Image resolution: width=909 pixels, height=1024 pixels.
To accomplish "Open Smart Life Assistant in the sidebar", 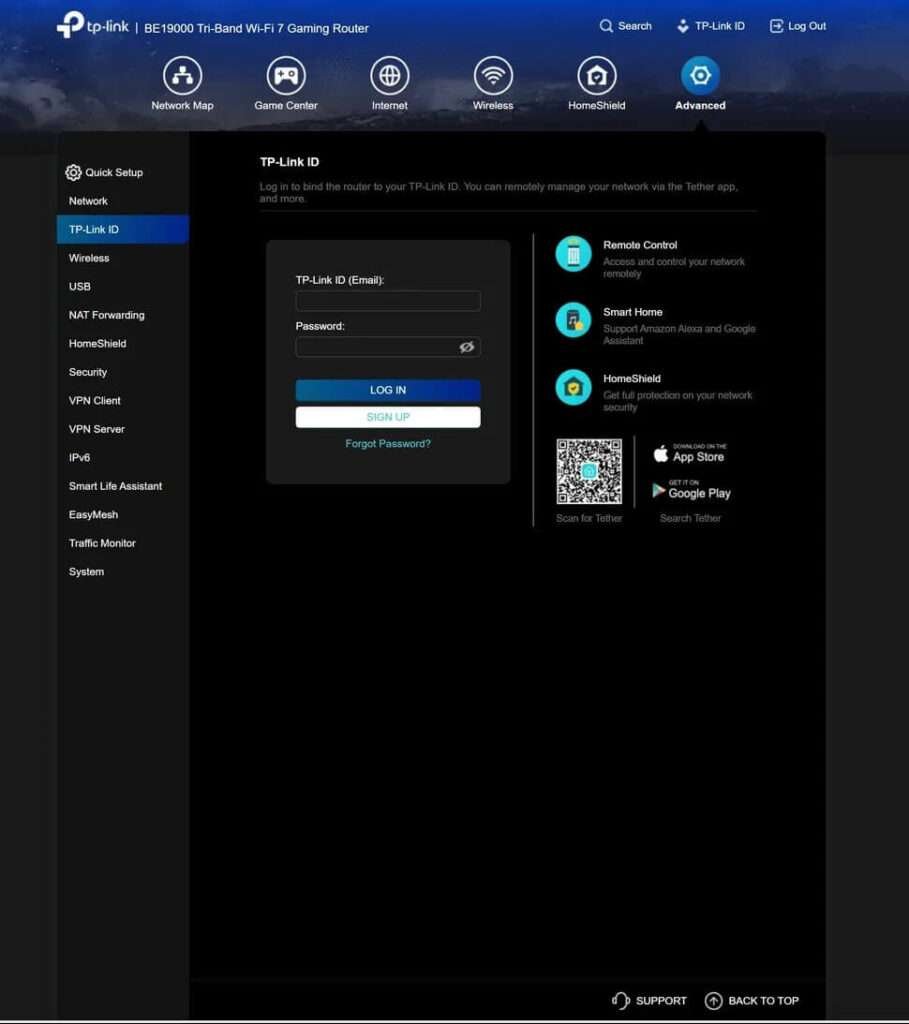I will pos(123,486).
